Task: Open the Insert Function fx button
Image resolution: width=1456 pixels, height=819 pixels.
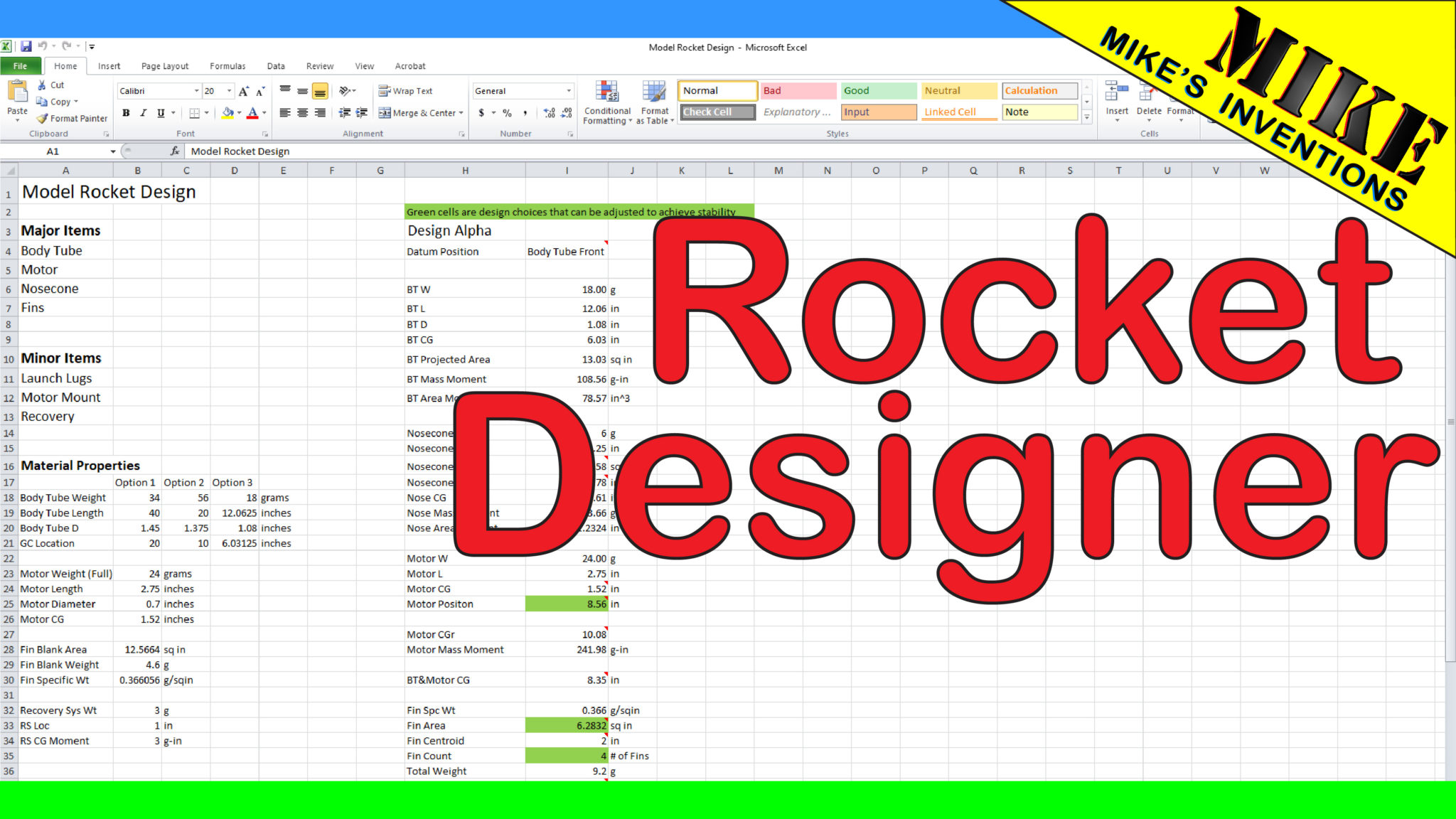Action: (x=175, y=151)
